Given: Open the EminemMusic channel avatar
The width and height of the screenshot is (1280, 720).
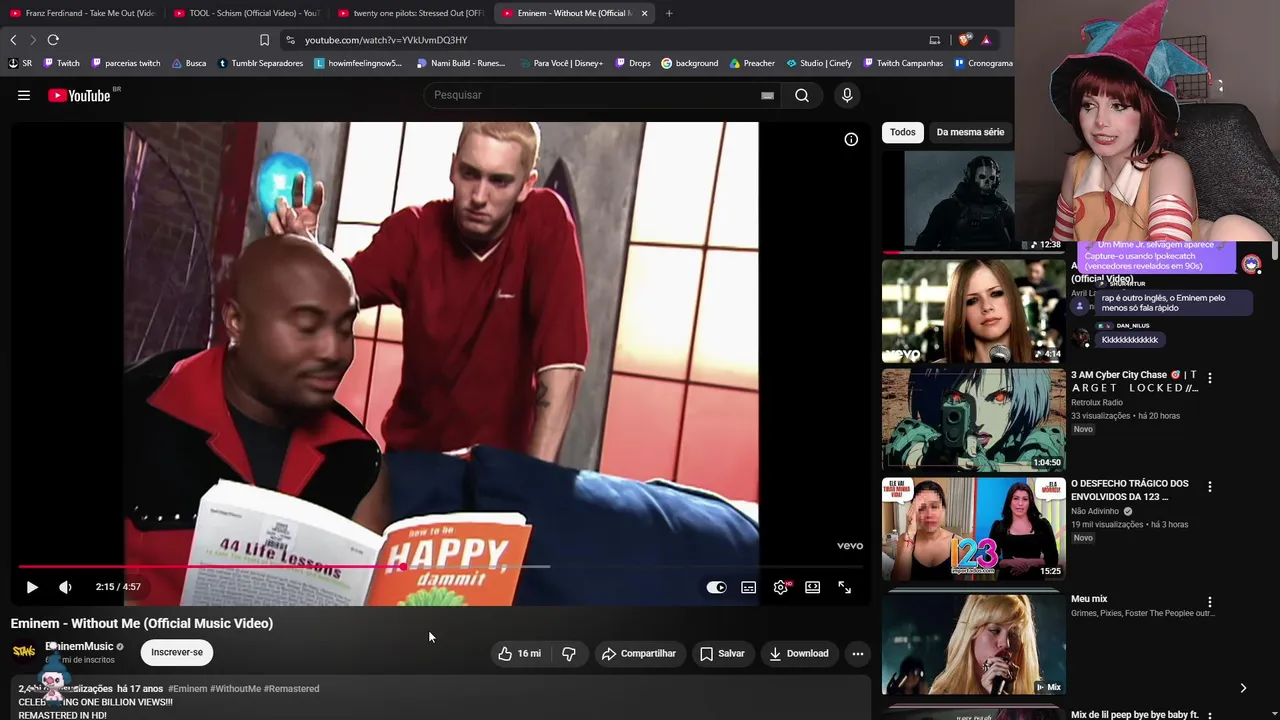Looking at the screenshot, I should pyautogui.click(x=24, y=652).
